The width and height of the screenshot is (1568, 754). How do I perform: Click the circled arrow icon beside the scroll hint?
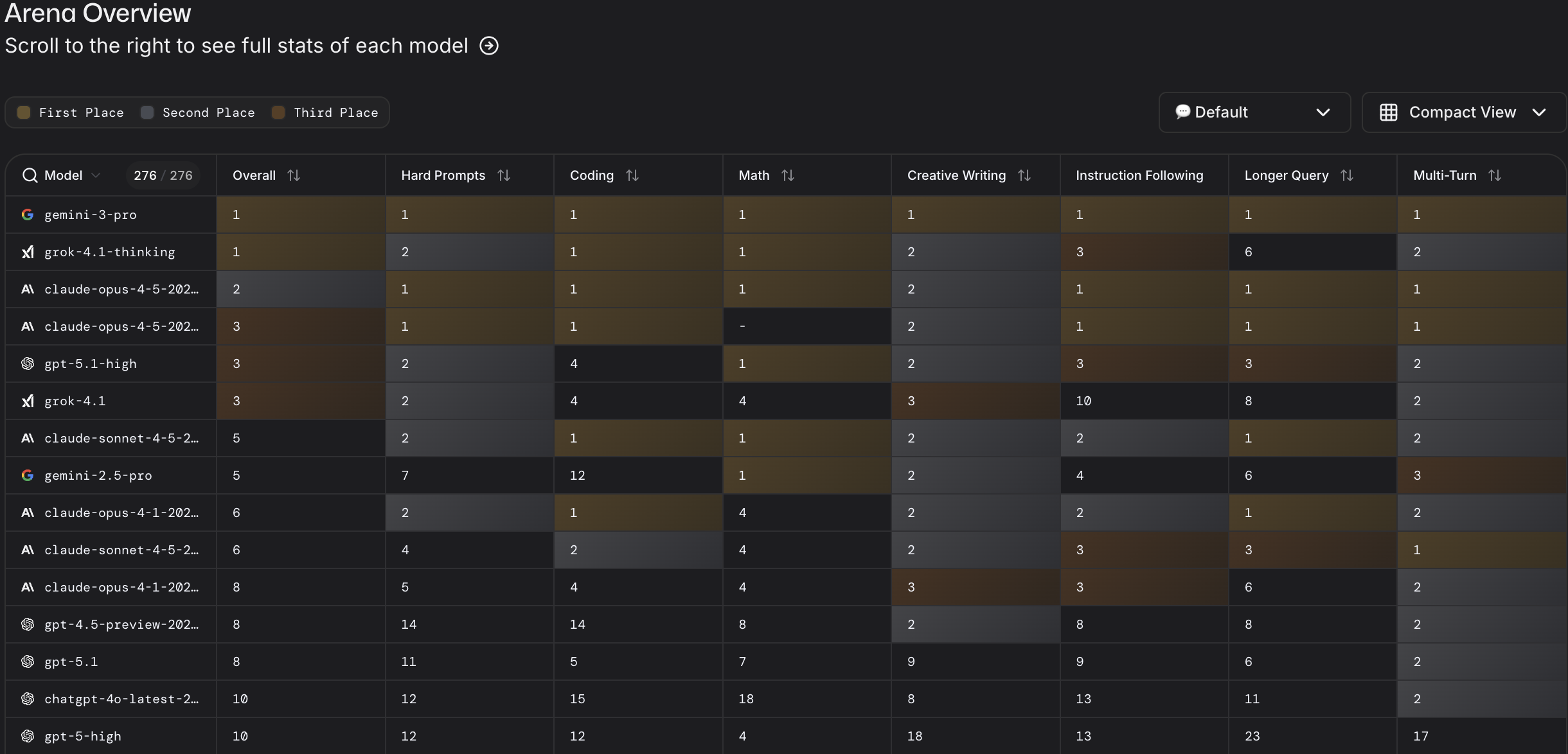pos(489,46)
